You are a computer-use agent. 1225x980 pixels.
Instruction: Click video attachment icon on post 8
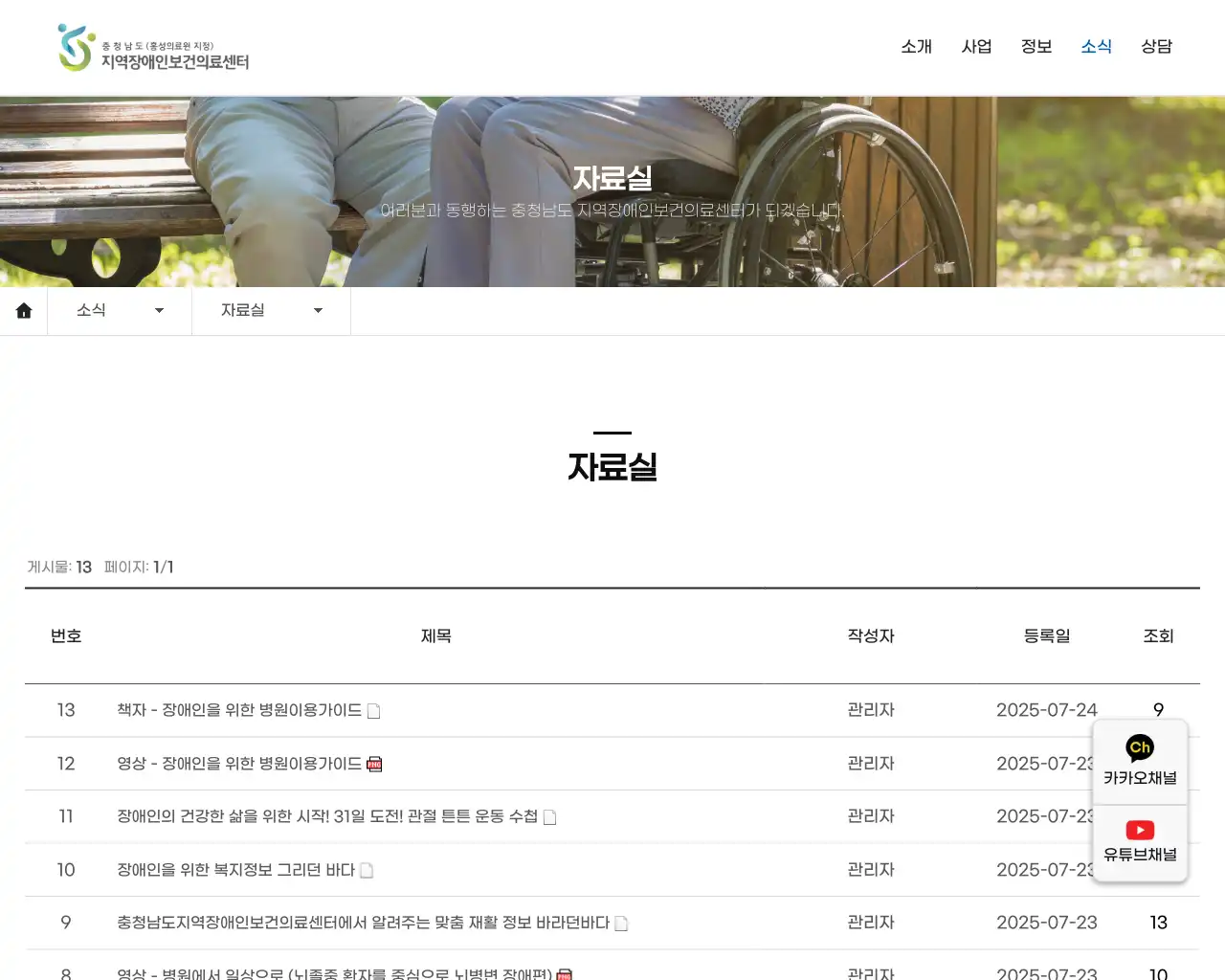pyautogui.click(x=565, y=974)
